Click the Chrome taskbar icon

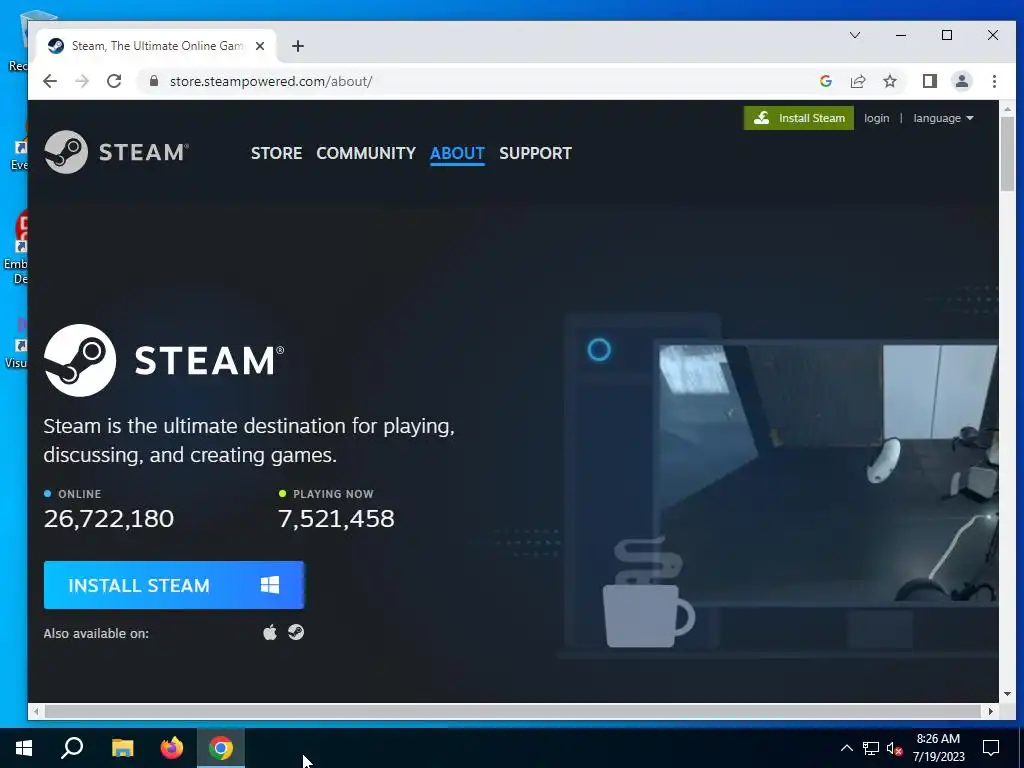click(x=221, y=748)
